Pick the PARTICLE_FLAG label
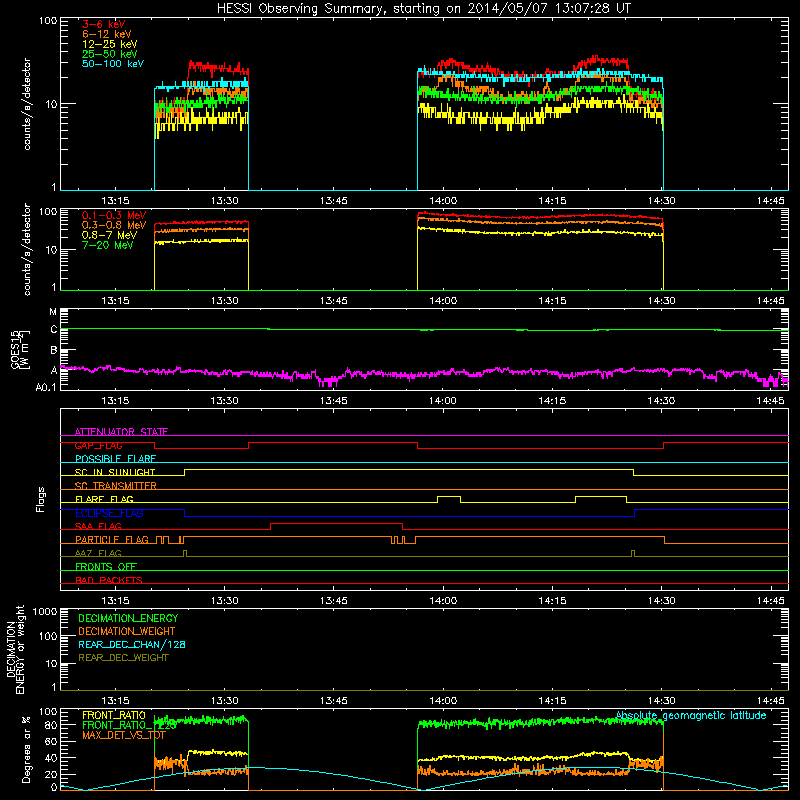The width and height of the screenshot is (800, 800). coord(112,539)
